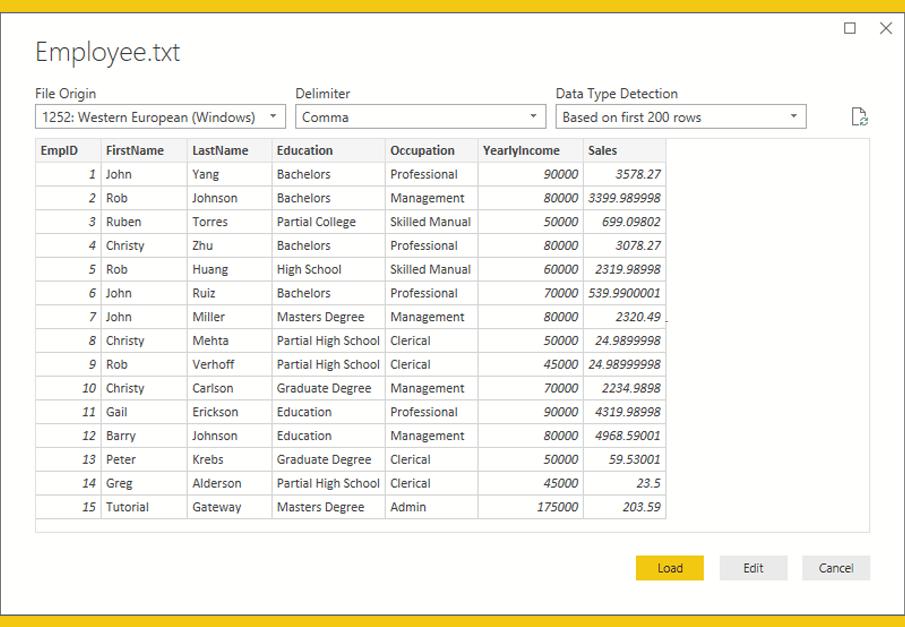The height and width of the screenshot is (627, 905).
Task: Select the Education column header
Action: click(x=328, y=151)
